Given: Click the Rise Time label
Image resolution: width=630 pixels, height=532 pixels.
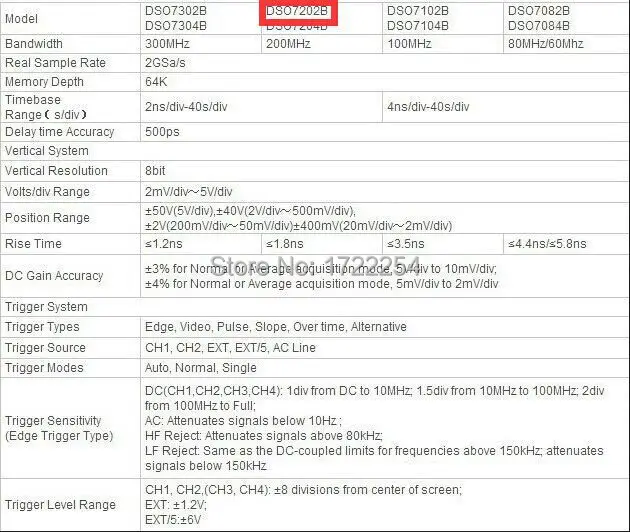Looking at the screenshot, I should 33,244.
